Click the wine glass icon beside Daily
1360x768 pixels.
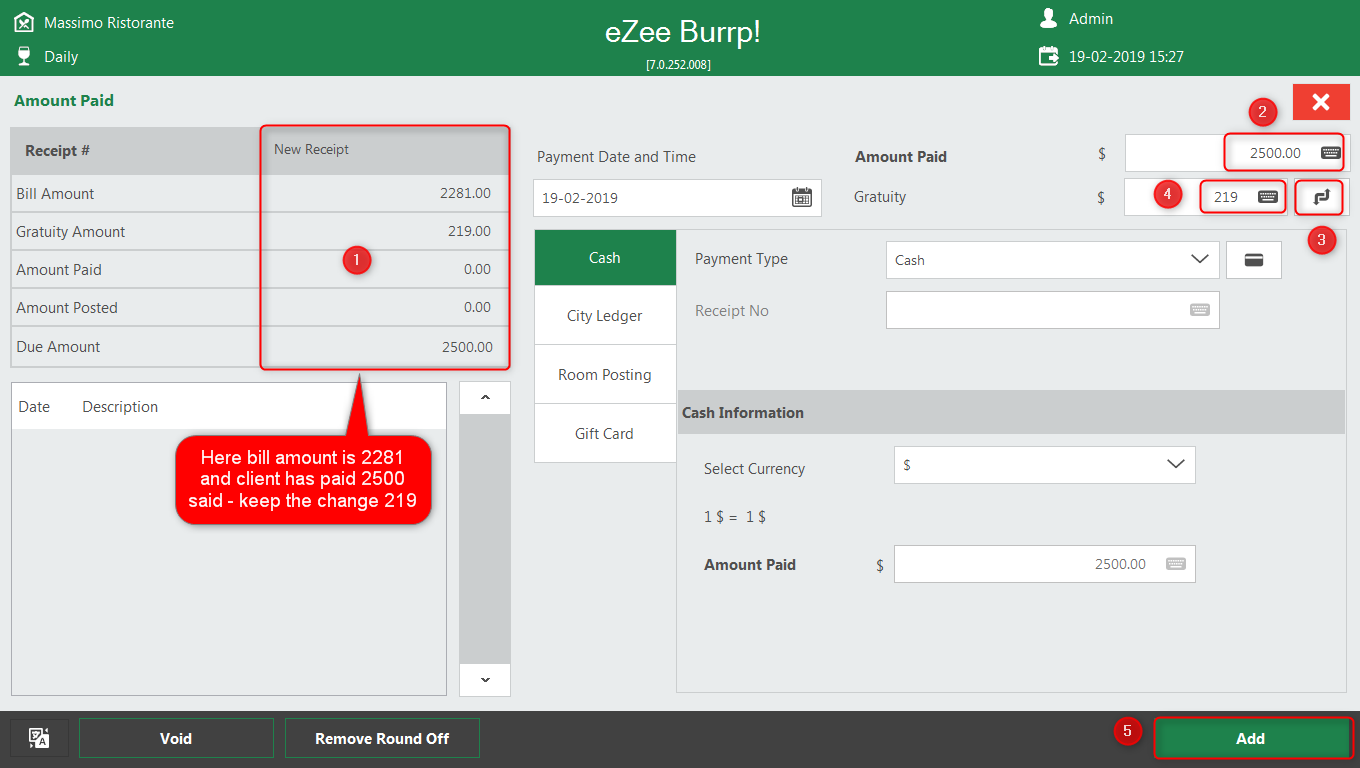click(x=24, y=56)
